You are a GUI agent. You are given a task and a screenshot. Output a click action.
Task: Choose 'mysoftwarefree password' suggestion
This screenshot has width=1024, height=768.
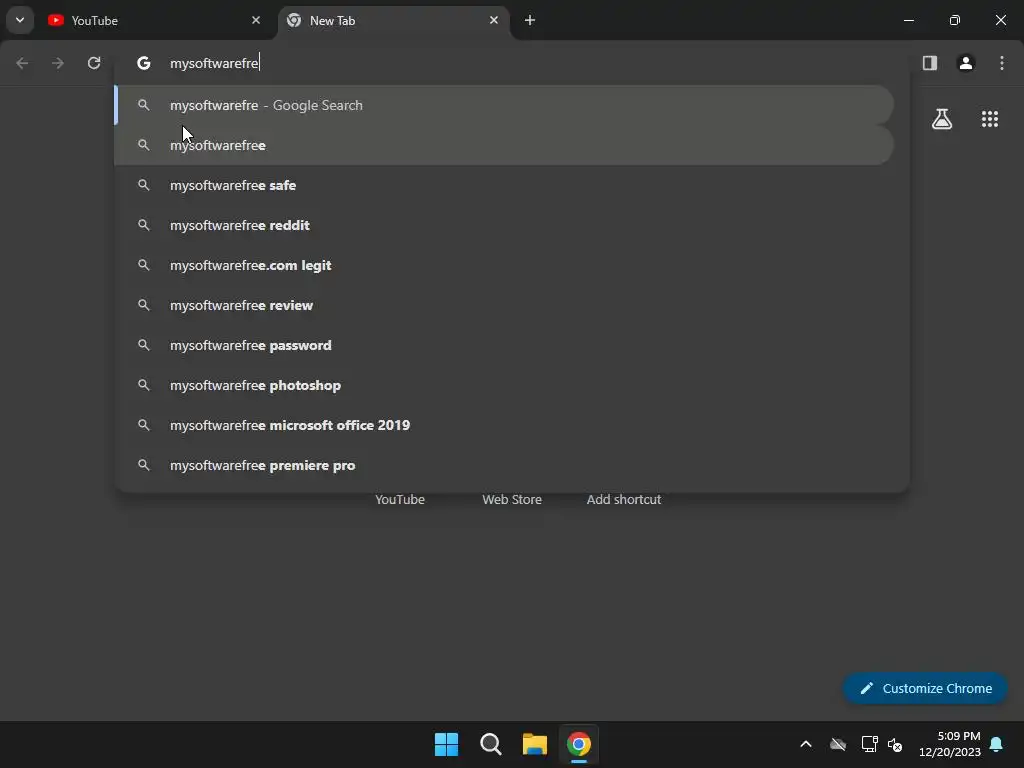tap(504, 345)
